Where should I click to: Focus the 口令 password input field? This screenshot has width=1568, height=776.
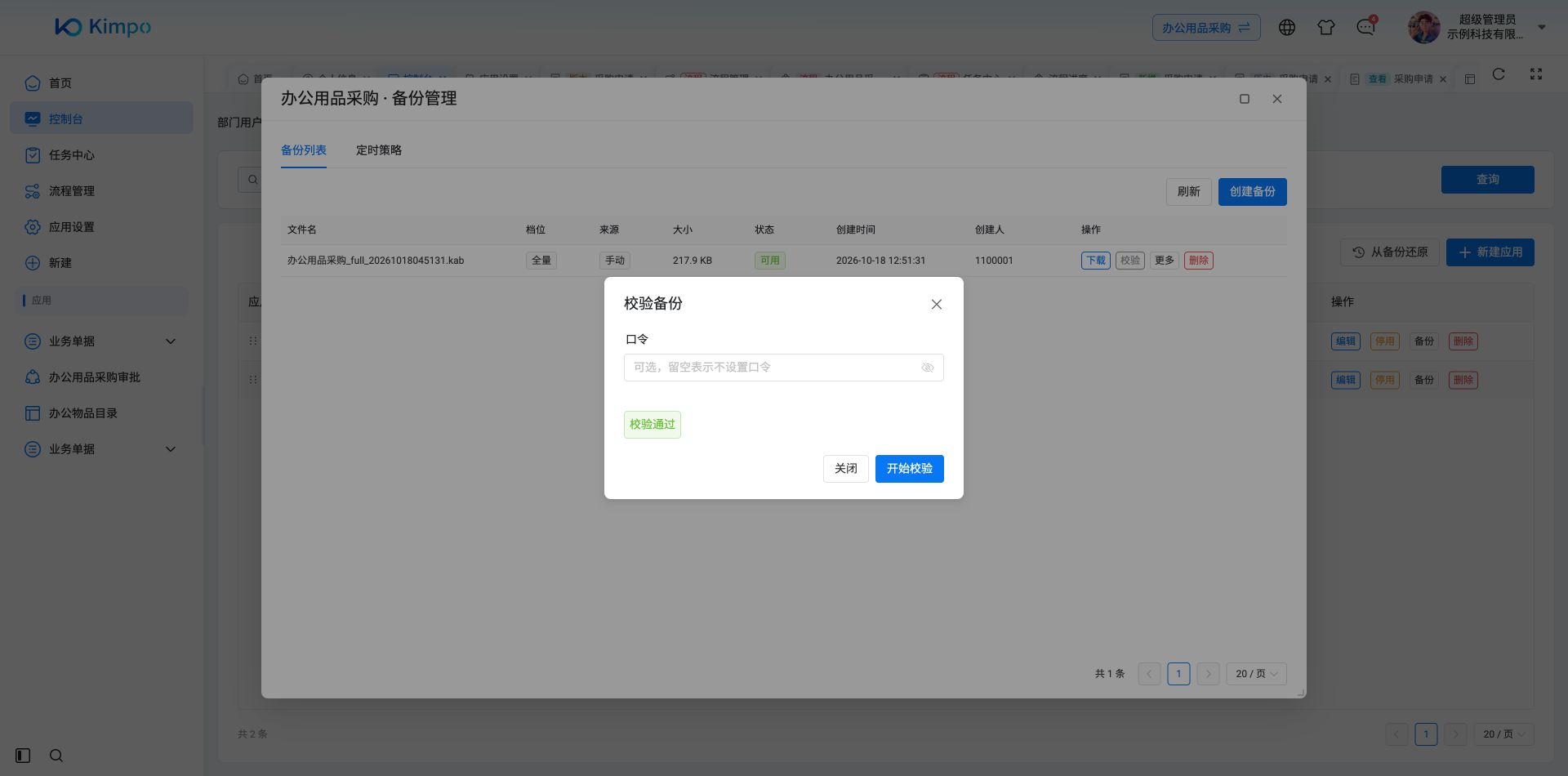click(784, 368)
